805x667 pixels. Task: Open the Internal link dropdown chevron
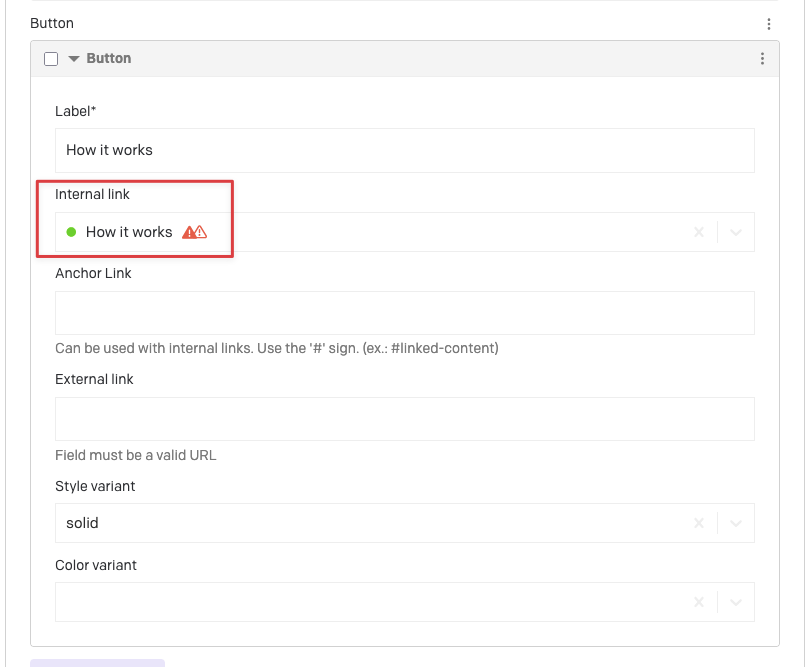click(x=736, y=232)
